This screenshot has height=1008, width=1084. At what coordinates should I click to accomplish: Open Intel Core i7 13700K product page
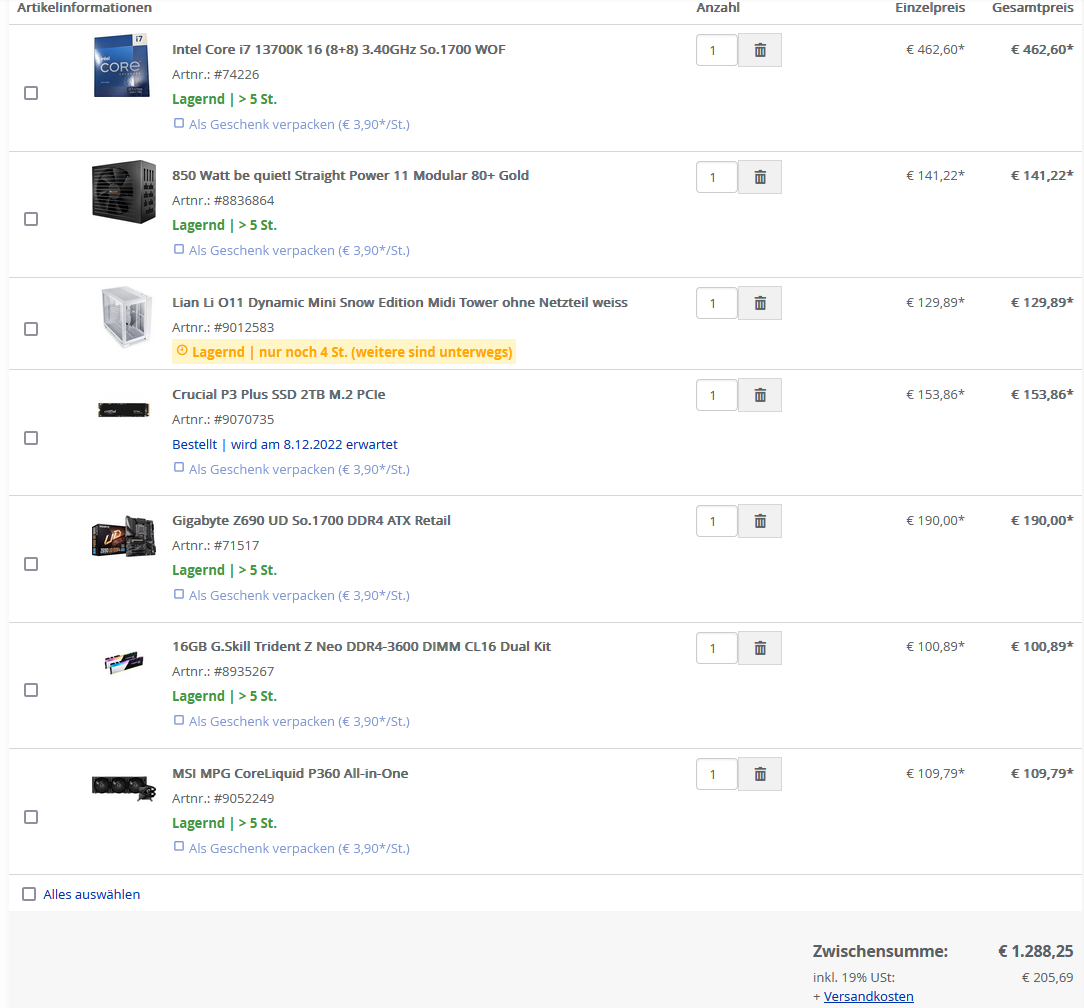click(339, 49)
